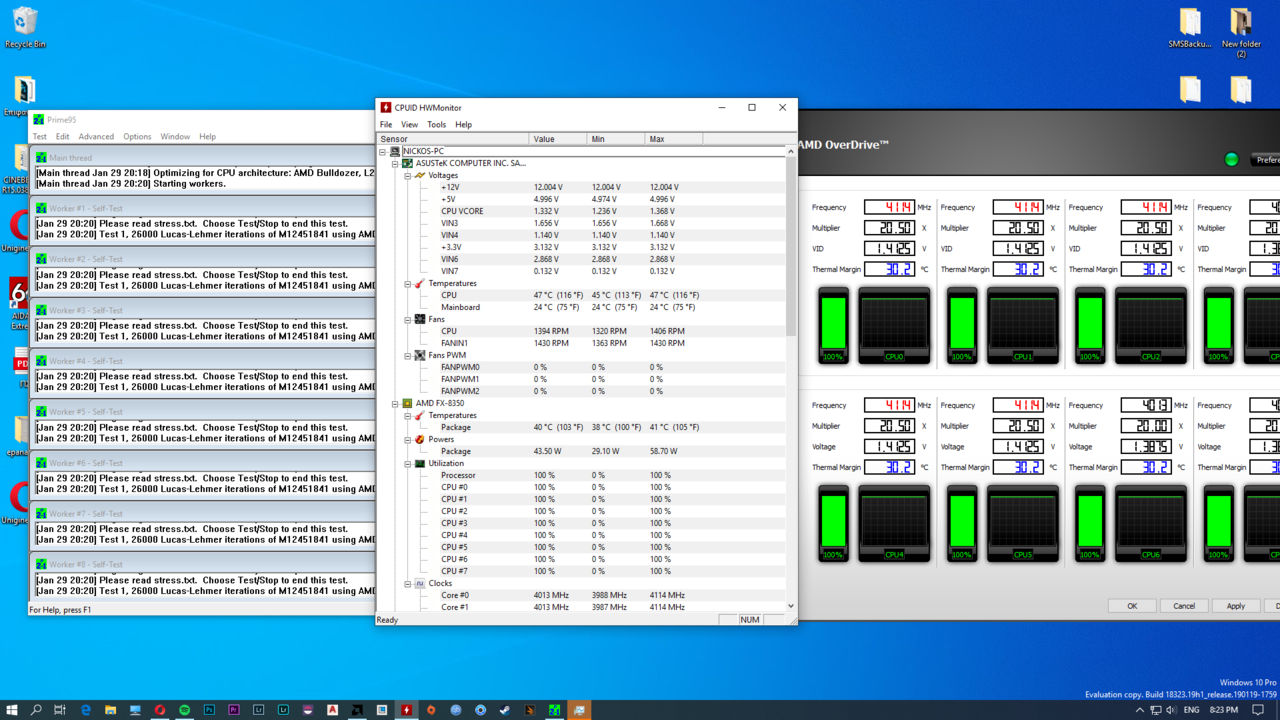Collapse the NICKOS-PC tree node
1280x720 pixels.
tap(383, 151)
